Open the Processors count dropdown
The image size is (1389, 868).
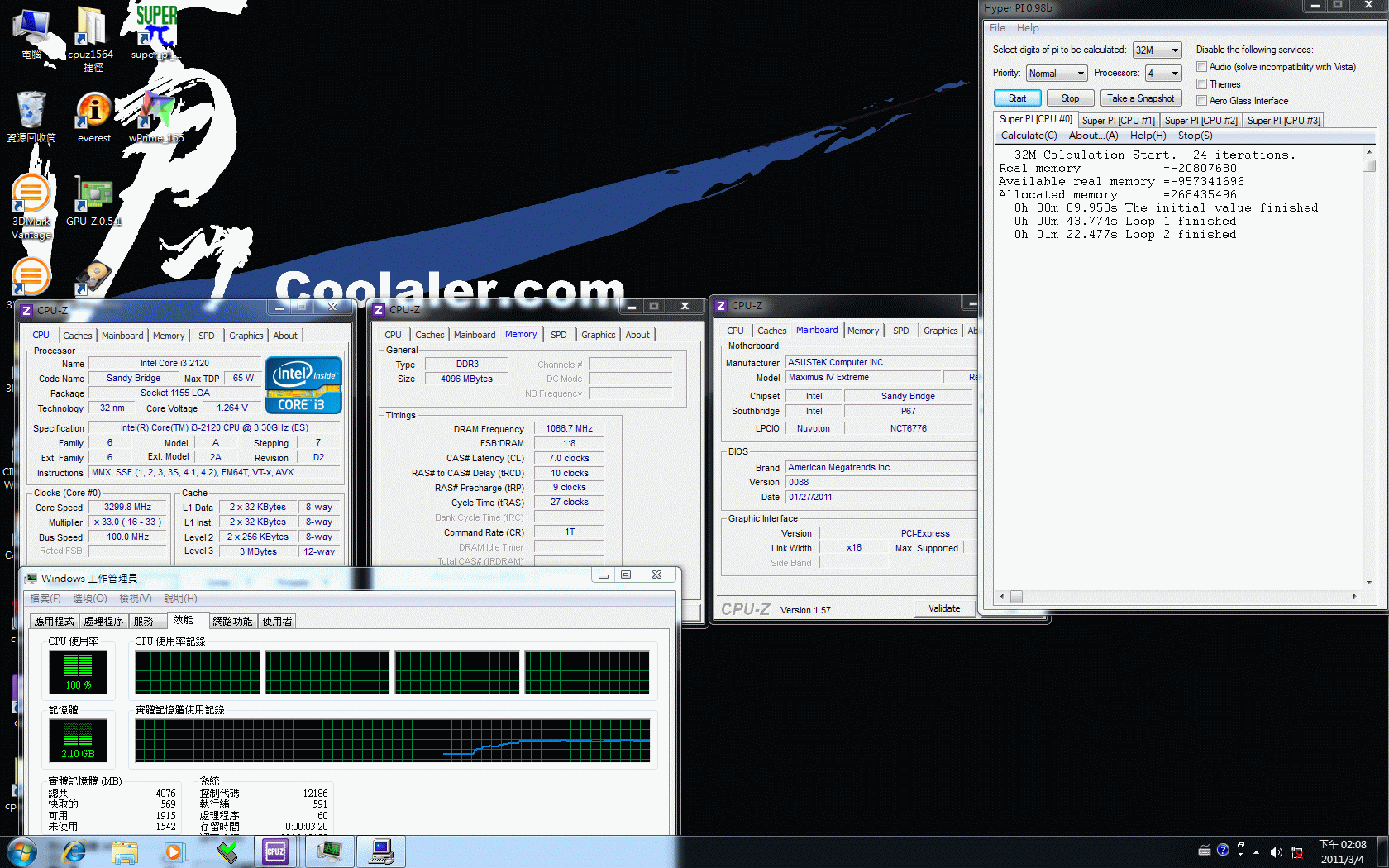coord(1163,74)
